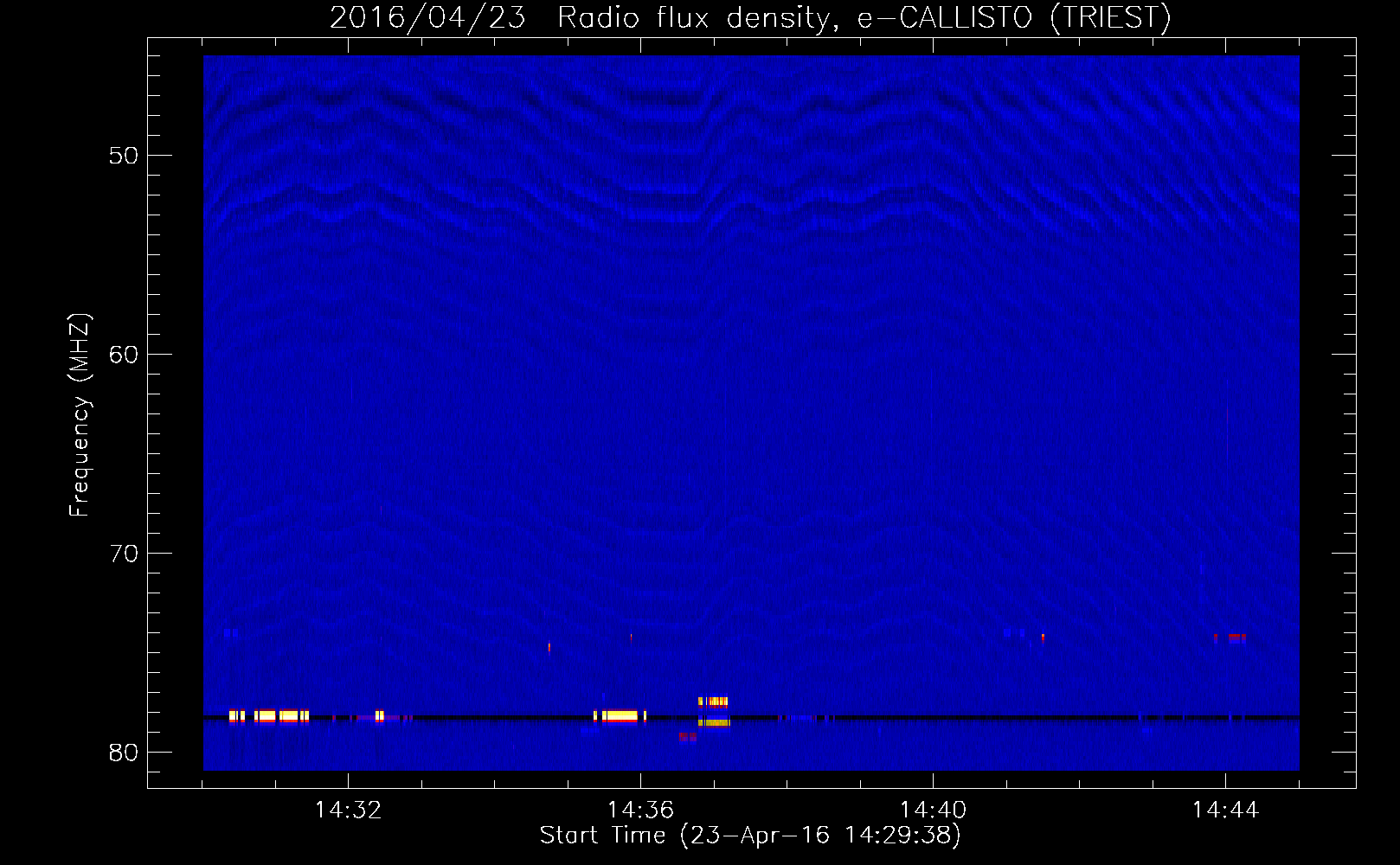Screen dimensions: 1400x865
Task: Click the frequency tick label 50
Action: coord(124,156)
